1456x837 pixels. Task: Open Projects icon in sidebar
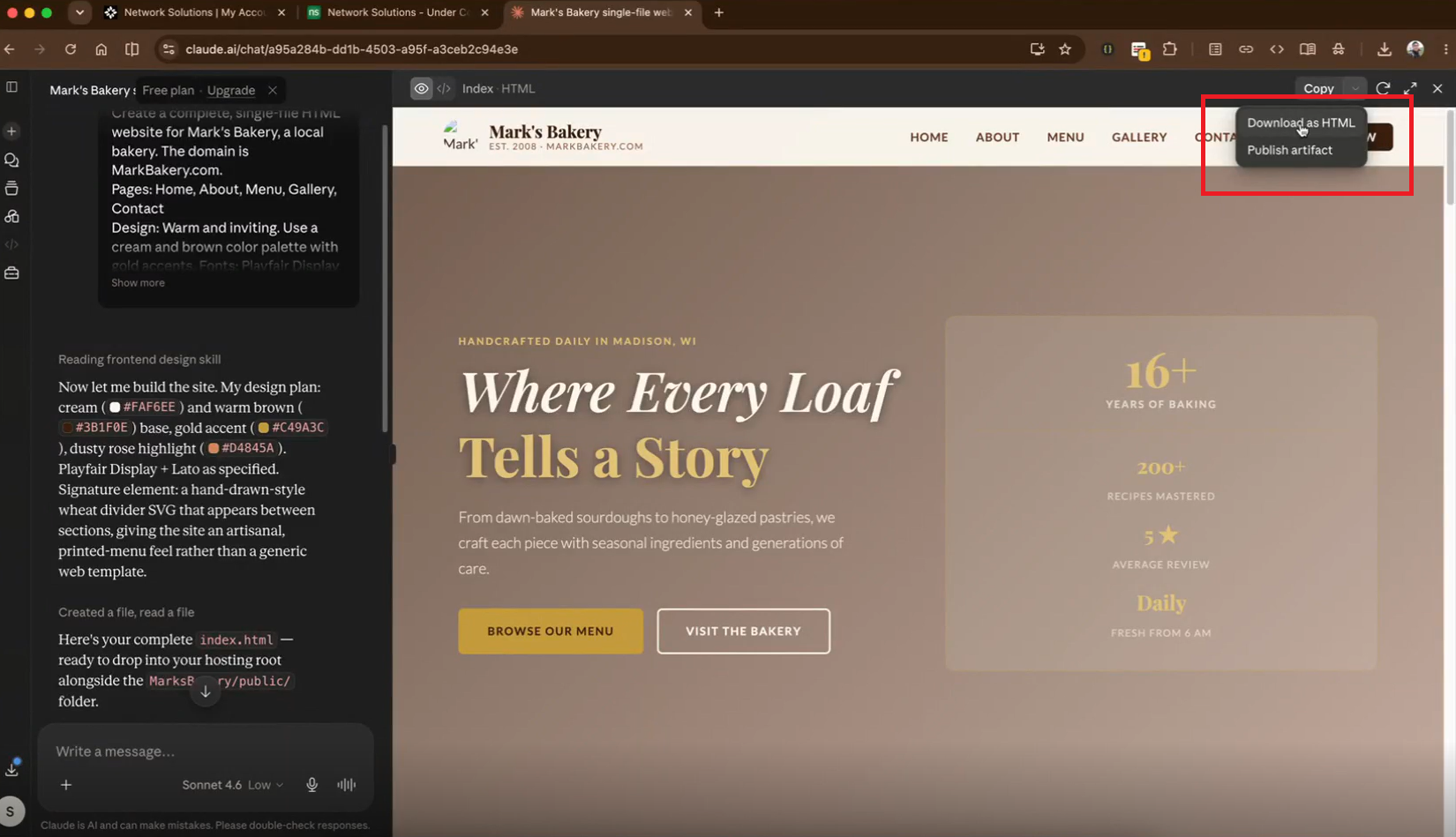tap(11, 189)
